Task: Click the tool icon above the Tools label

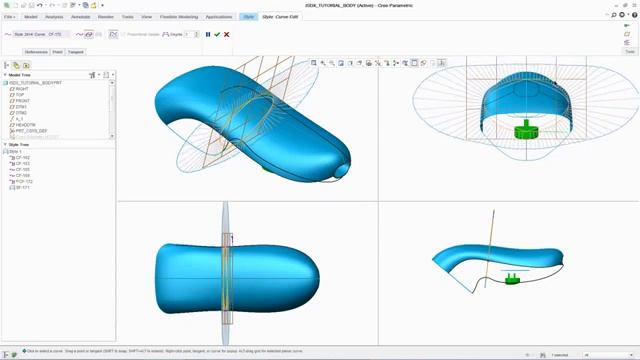Action: coord(627,42)
